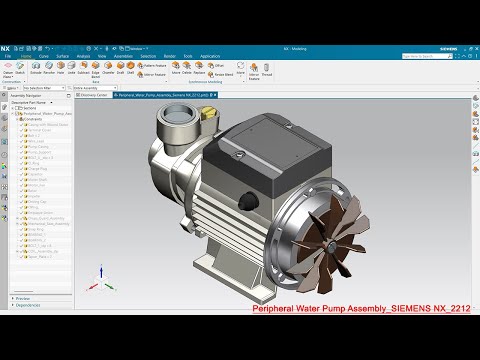The height and width of the screenshot is (360, 480).
Task: Click the large Mirror Feature icon near Thread
Action: tap(254, 71)
